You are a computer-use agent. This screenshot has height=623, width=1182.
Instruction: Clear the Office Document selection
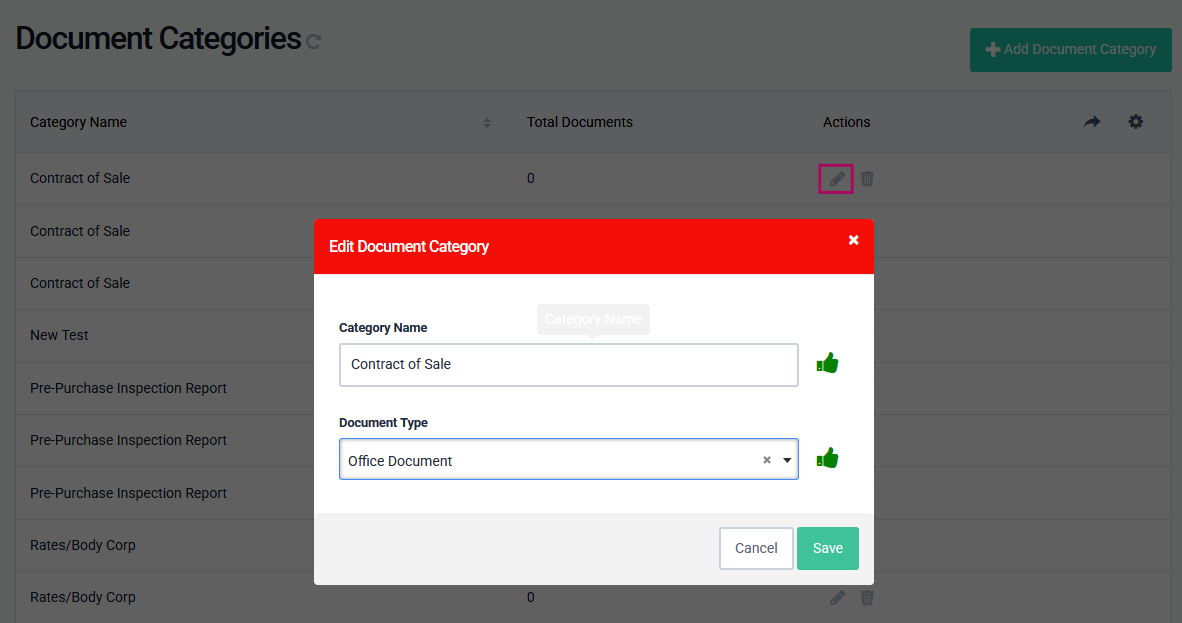coord(767,460)
